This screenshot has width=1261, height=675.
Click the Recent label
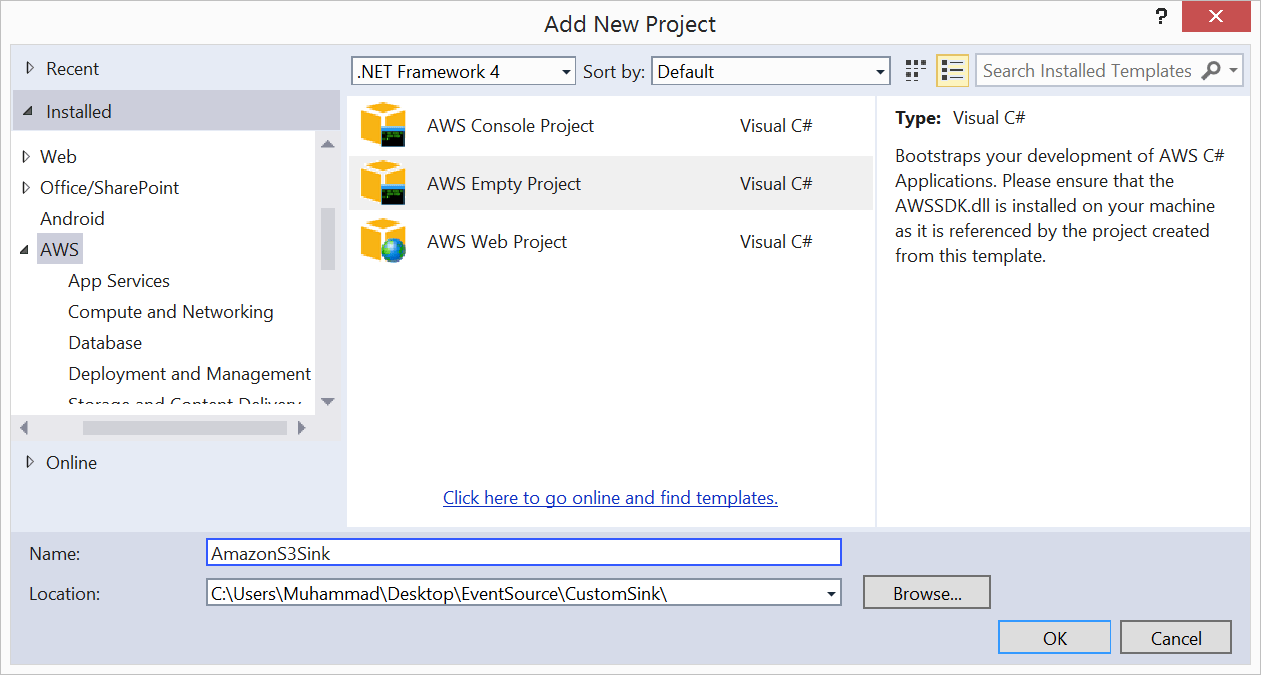pyautogui.click(x=72, y=69)
